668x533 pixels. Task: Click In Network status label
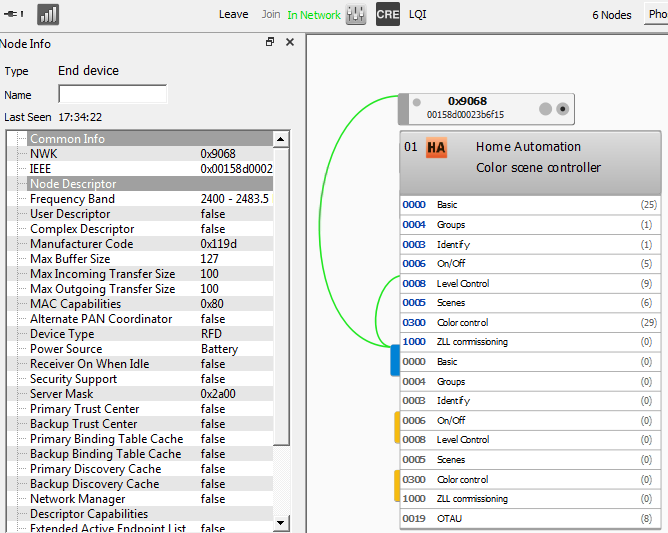314,15
